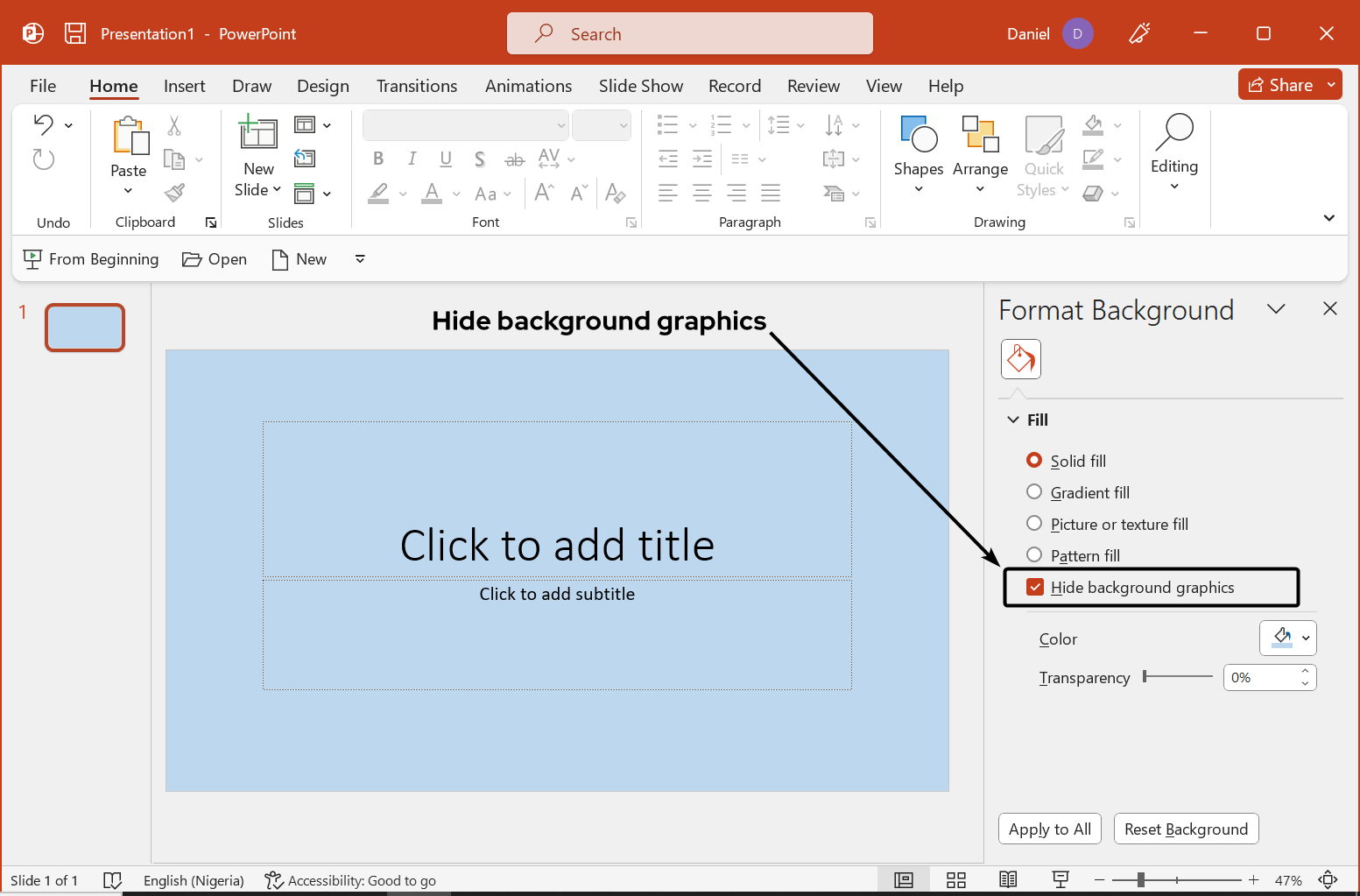Viewport: 1360px width, 896px height.
Task: Choose Picture or texture fill
Action: [1034, 524]
